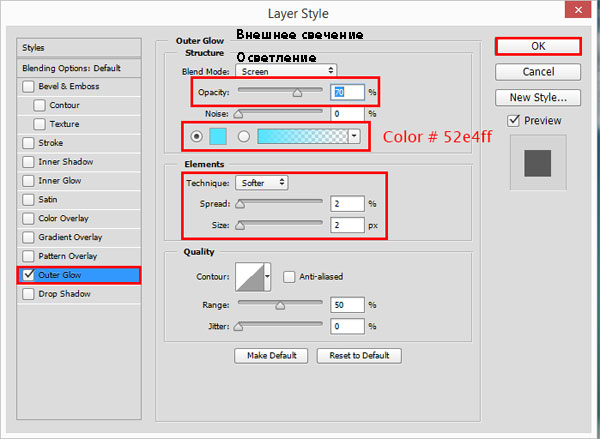The width and height of the screenshot is (600, 439).
Task: Enable the Stroke effect checkbox
Action: click(x=28, y=143)
